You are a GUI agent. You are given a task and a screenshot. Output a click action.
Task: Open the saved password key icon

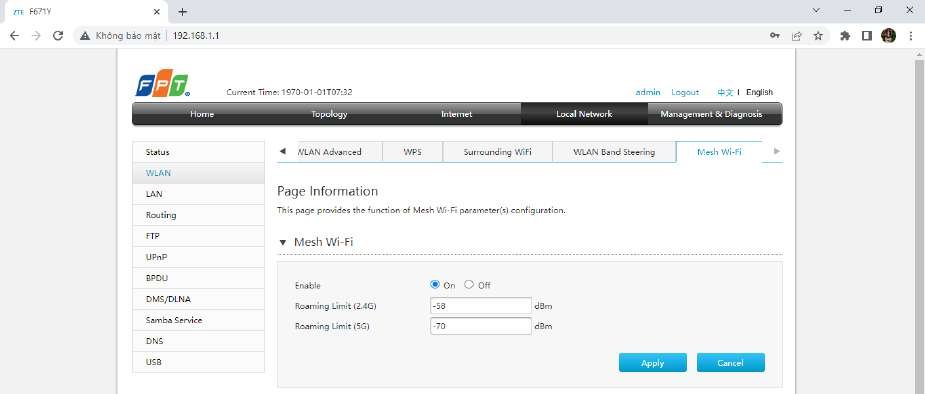pos(775,36)
